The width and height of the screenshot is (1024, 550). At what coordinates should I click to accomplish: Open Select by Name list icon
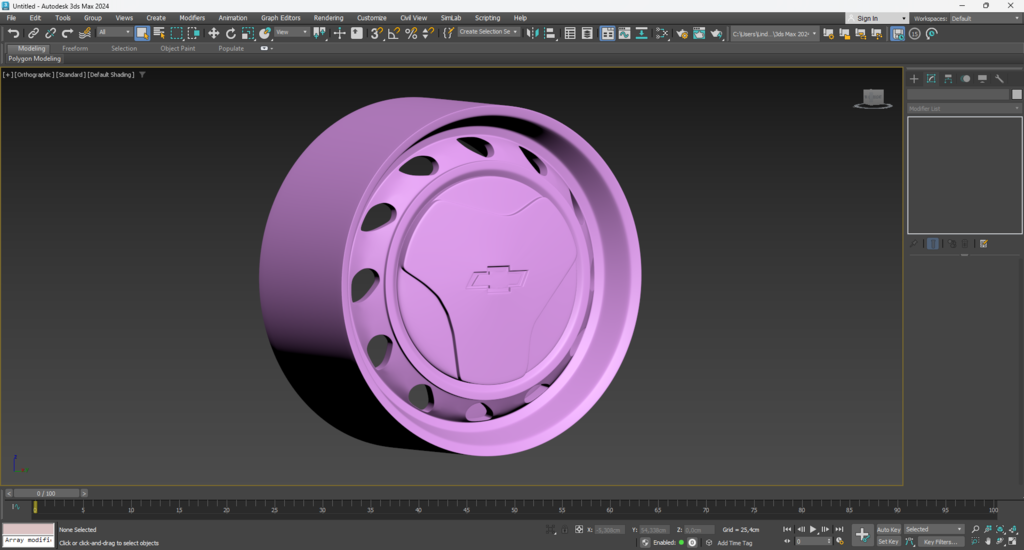tap(159, 33)
